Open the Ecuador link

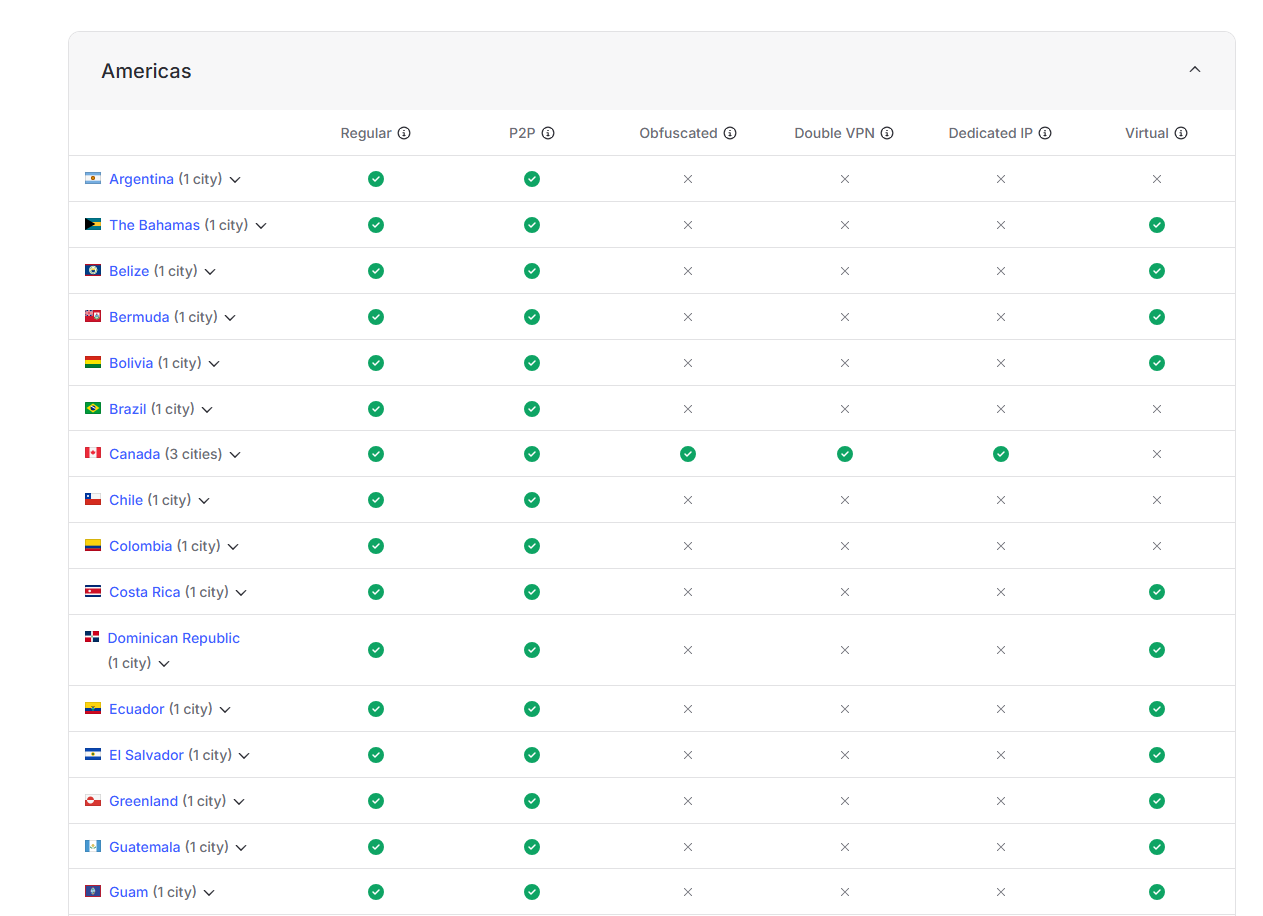click(136, 709)
